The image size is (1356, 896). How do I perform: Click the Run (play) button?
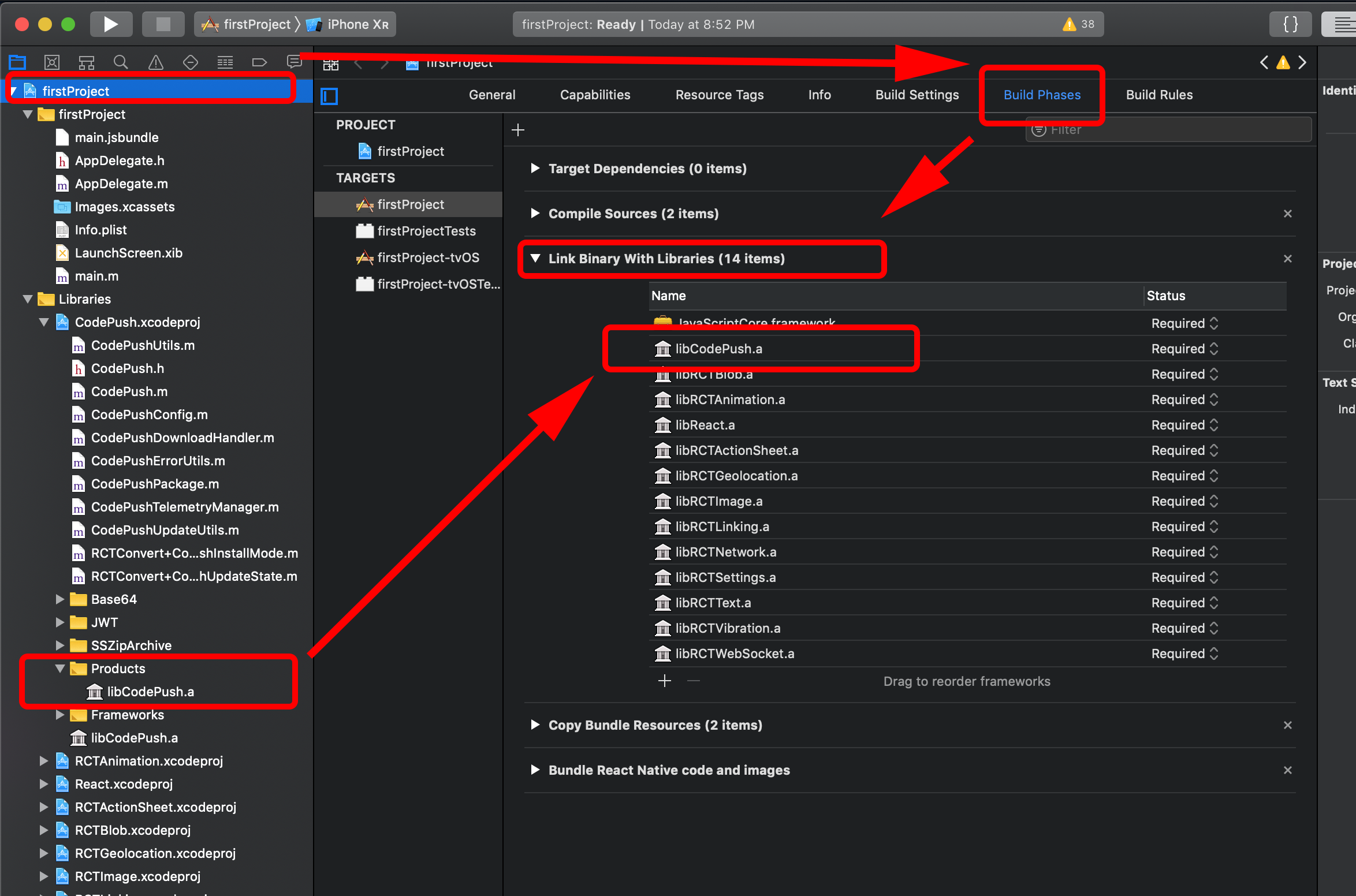pos(111,24)
